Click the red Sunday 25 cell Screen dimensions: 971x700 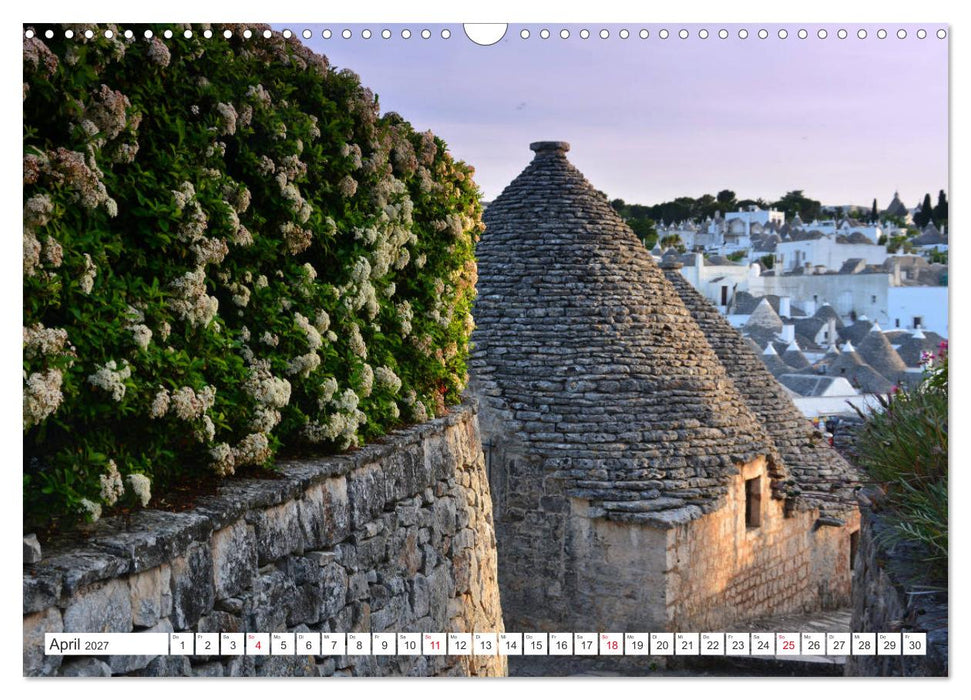click(x=788, y=644)
